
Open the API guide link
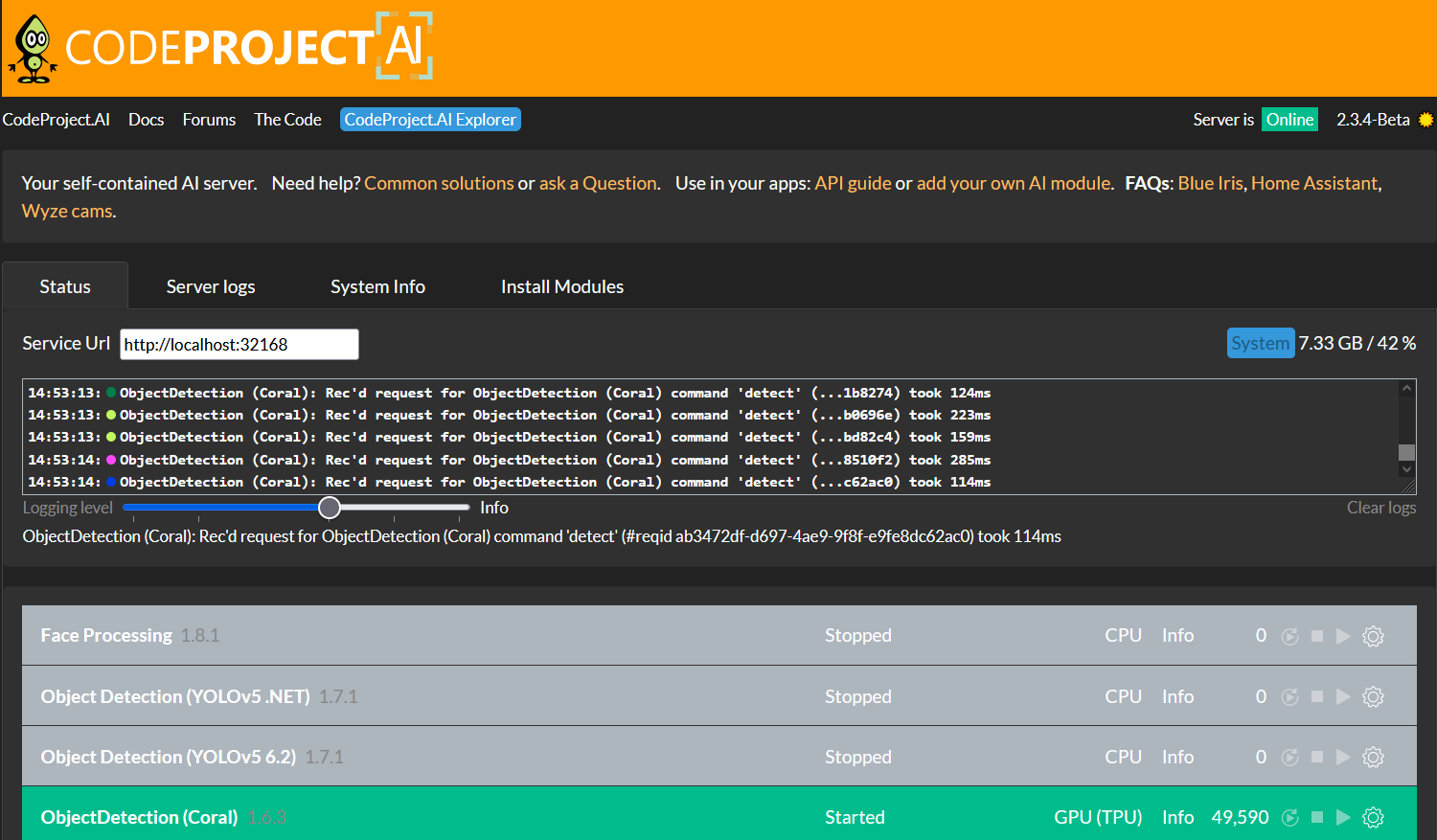pyautogui.click(x=853, y=183)
